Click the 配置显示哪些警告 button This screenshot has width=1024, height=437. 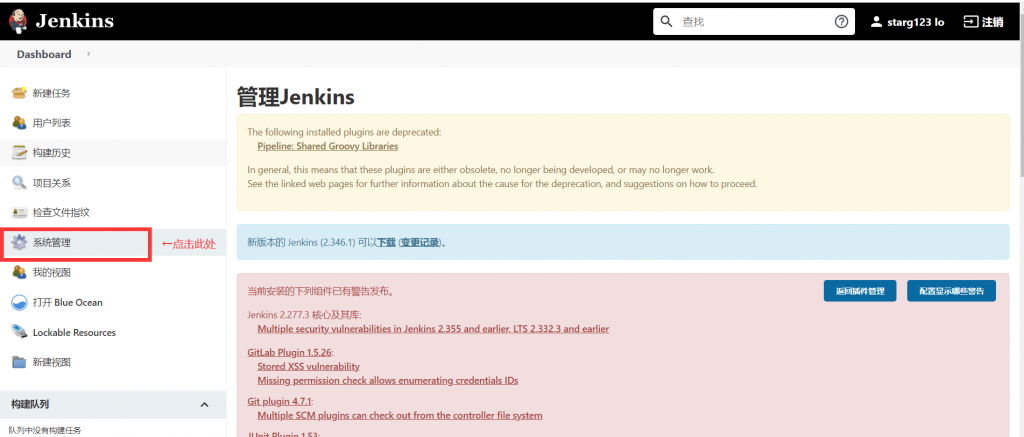(951, 291)
